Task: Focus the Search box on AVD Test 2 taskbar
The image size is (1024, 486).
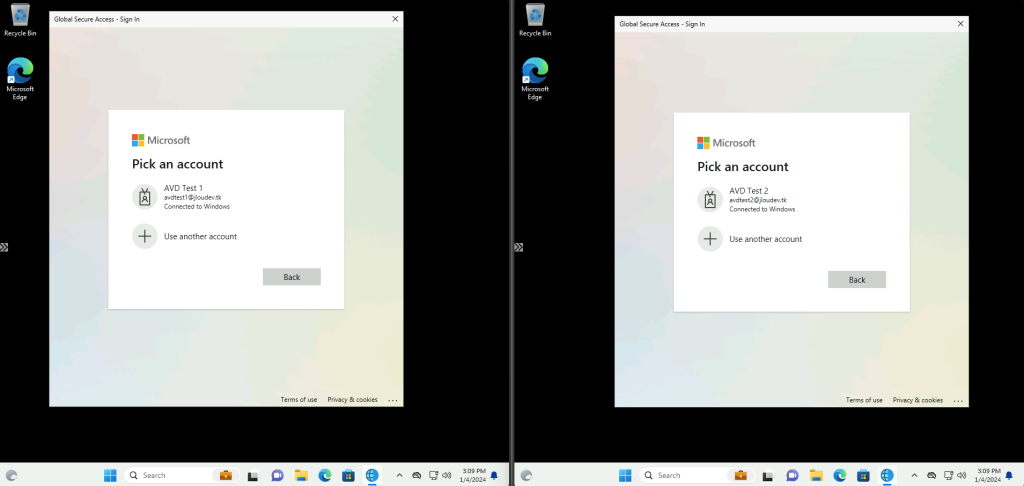Action: click(x=695, y=476)
